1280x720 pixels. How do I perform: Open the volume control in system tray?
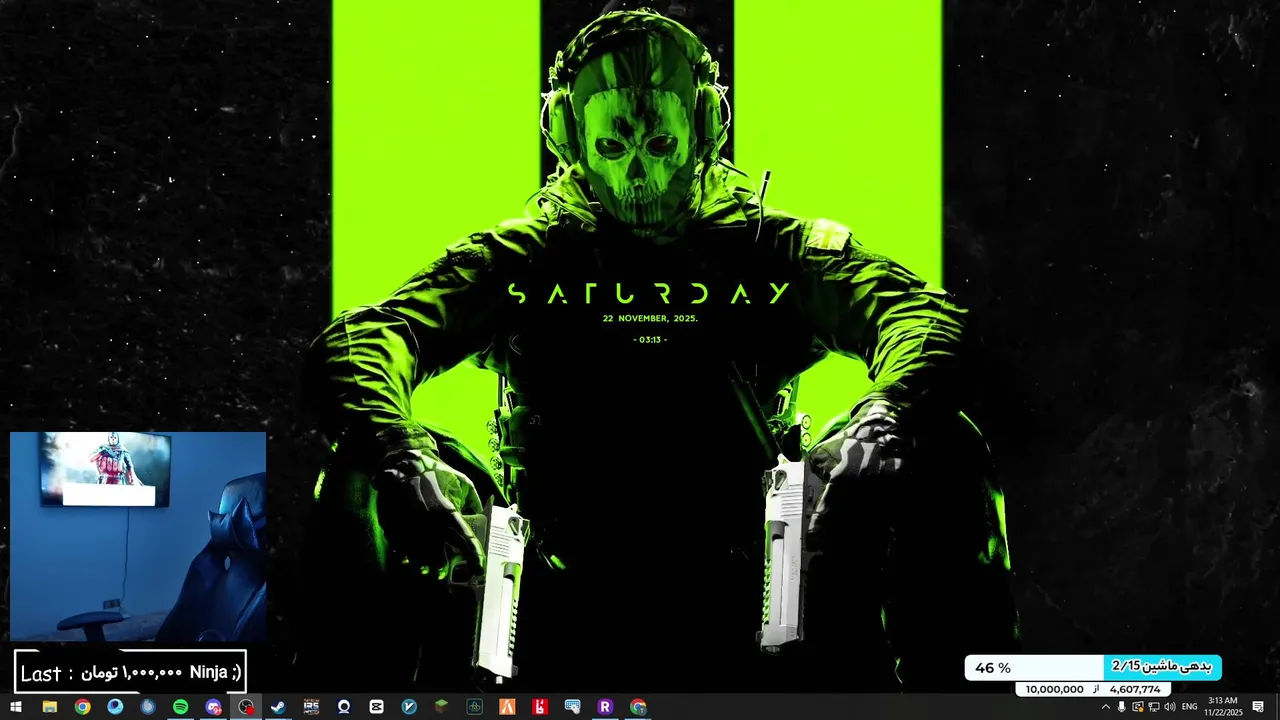[x=1169, y=707]
